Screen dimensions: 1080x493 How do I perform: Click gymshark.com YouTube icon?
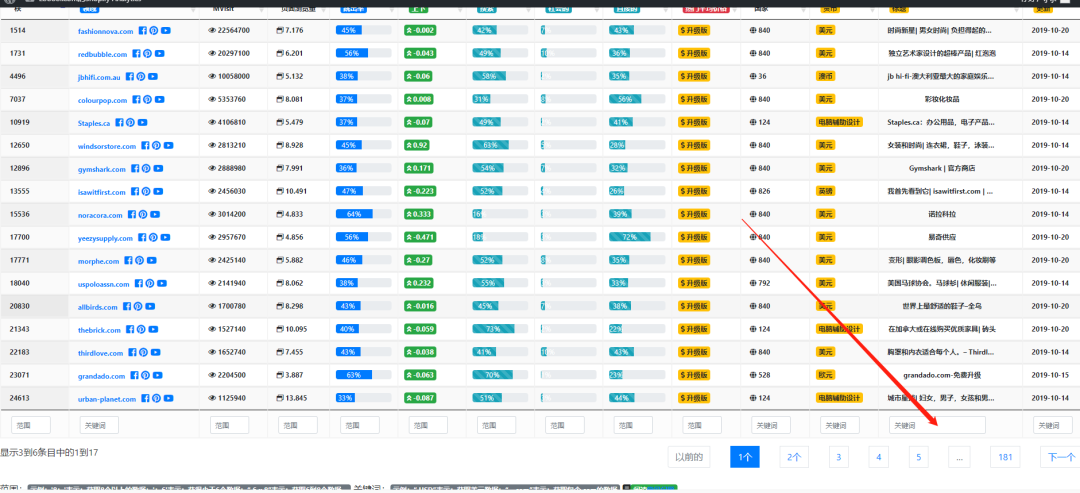[159, 169]
